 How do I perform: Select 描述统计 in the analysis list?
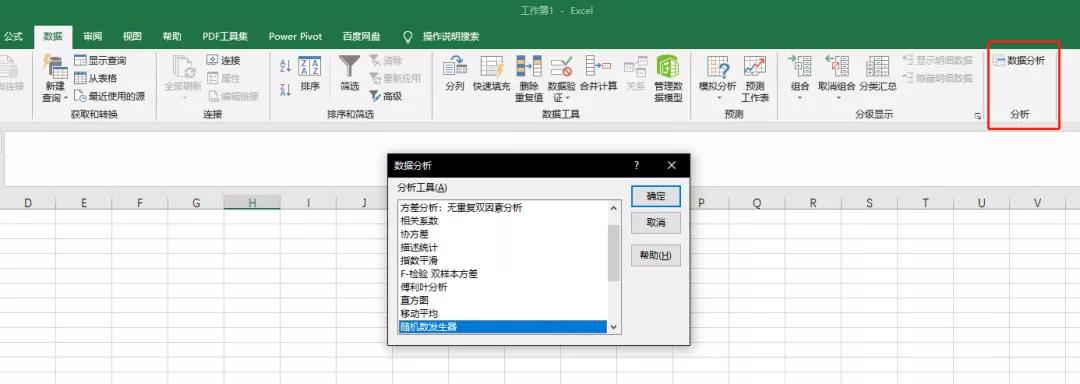[503, 247]
